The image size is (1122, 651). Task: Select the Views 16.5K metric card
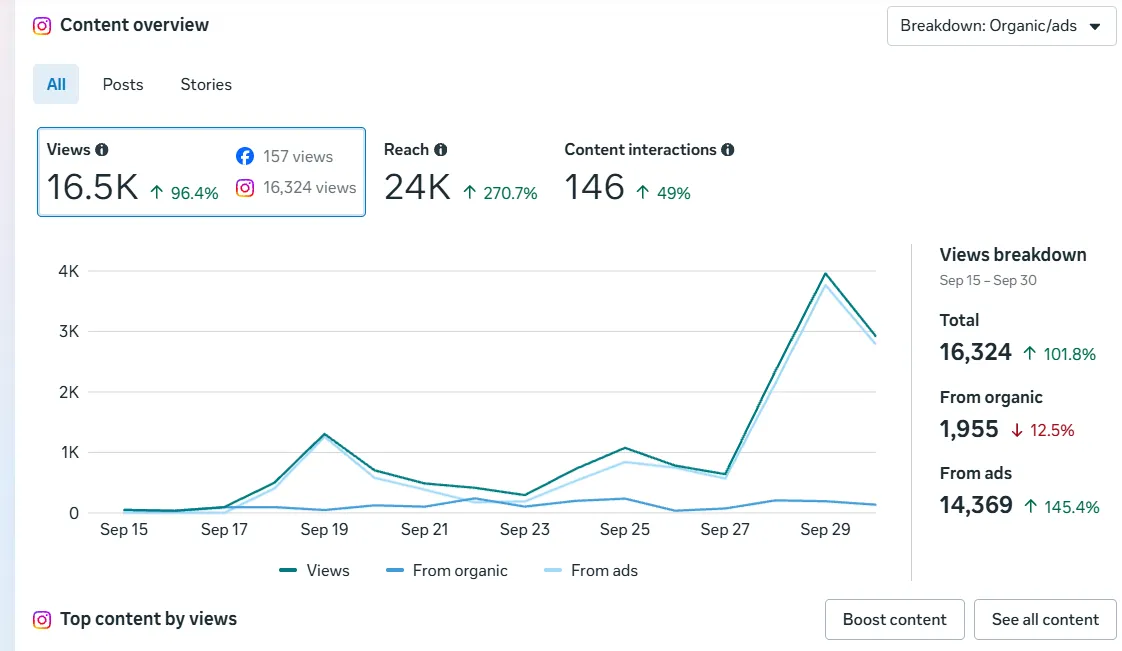click(201, 172)
